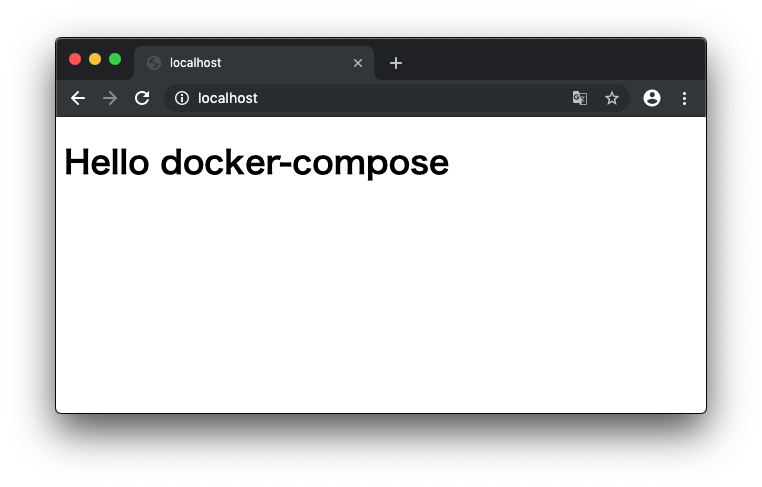This screenshot has height=487, width=762.
Task: Open a new tab with plus button
Action: pos(396,63)
